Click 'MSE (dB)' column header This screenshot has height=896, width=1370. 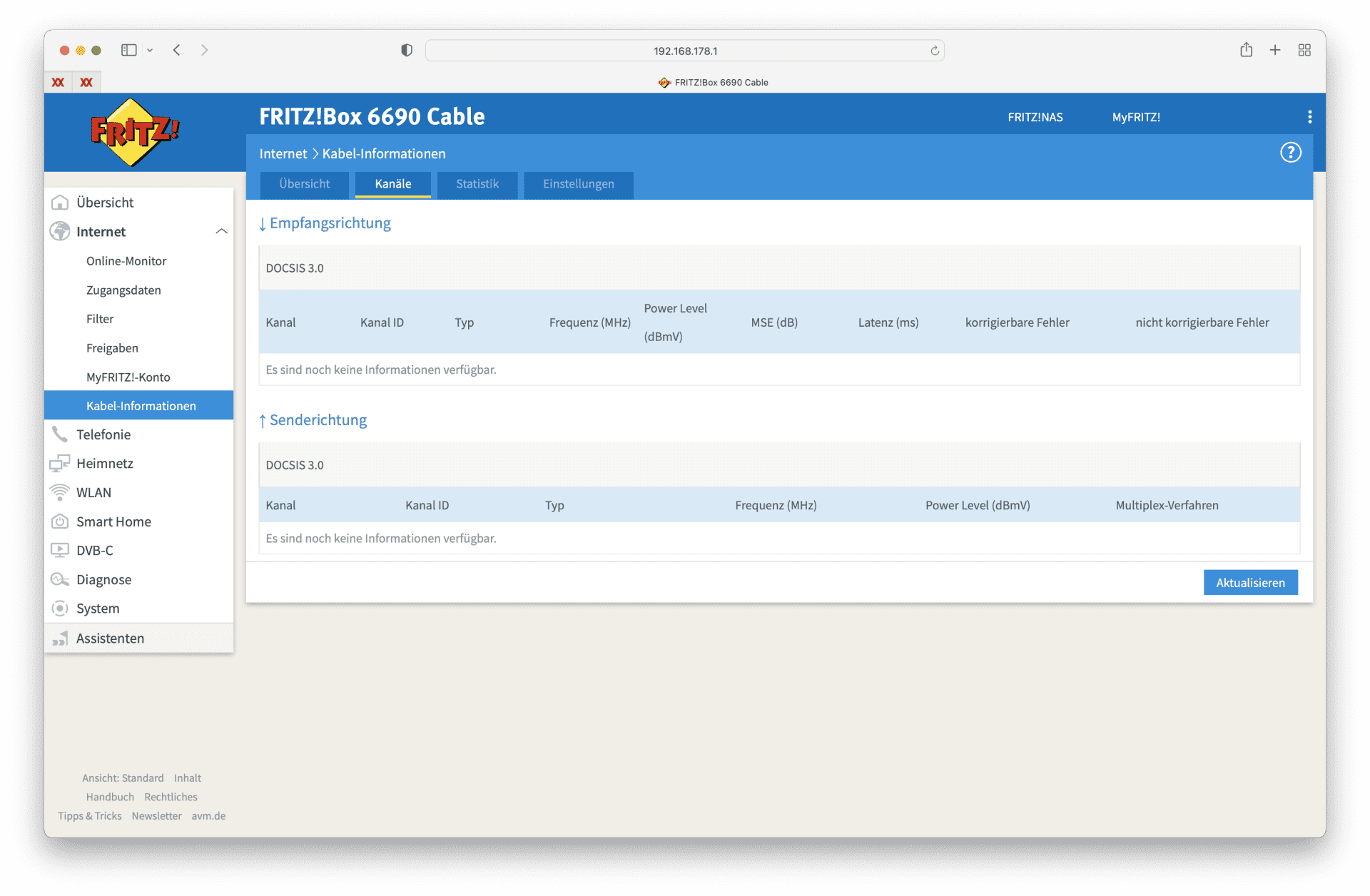[x=774, y=322]
